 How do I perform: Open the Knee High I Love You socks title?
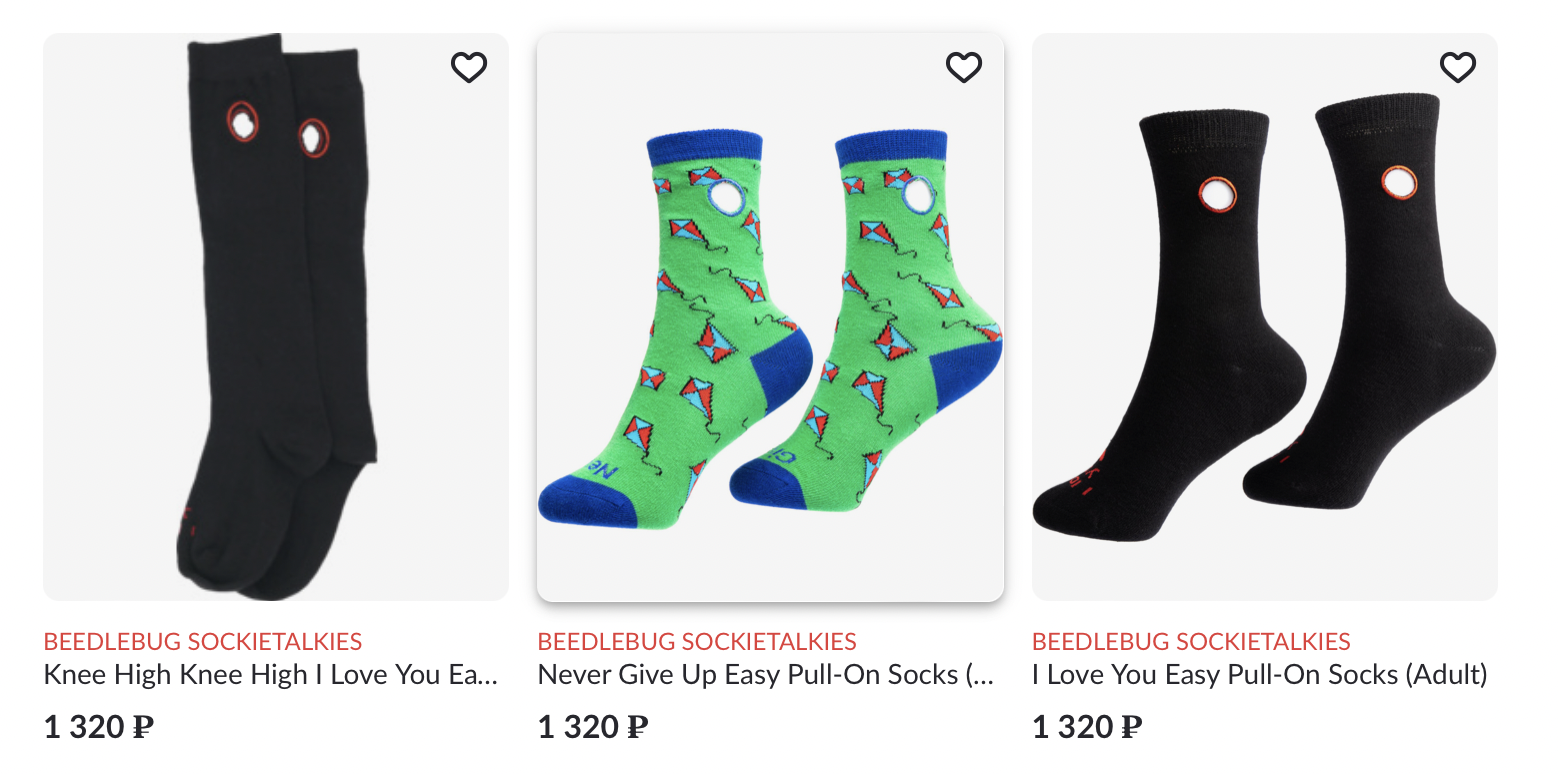coord(271,675)
